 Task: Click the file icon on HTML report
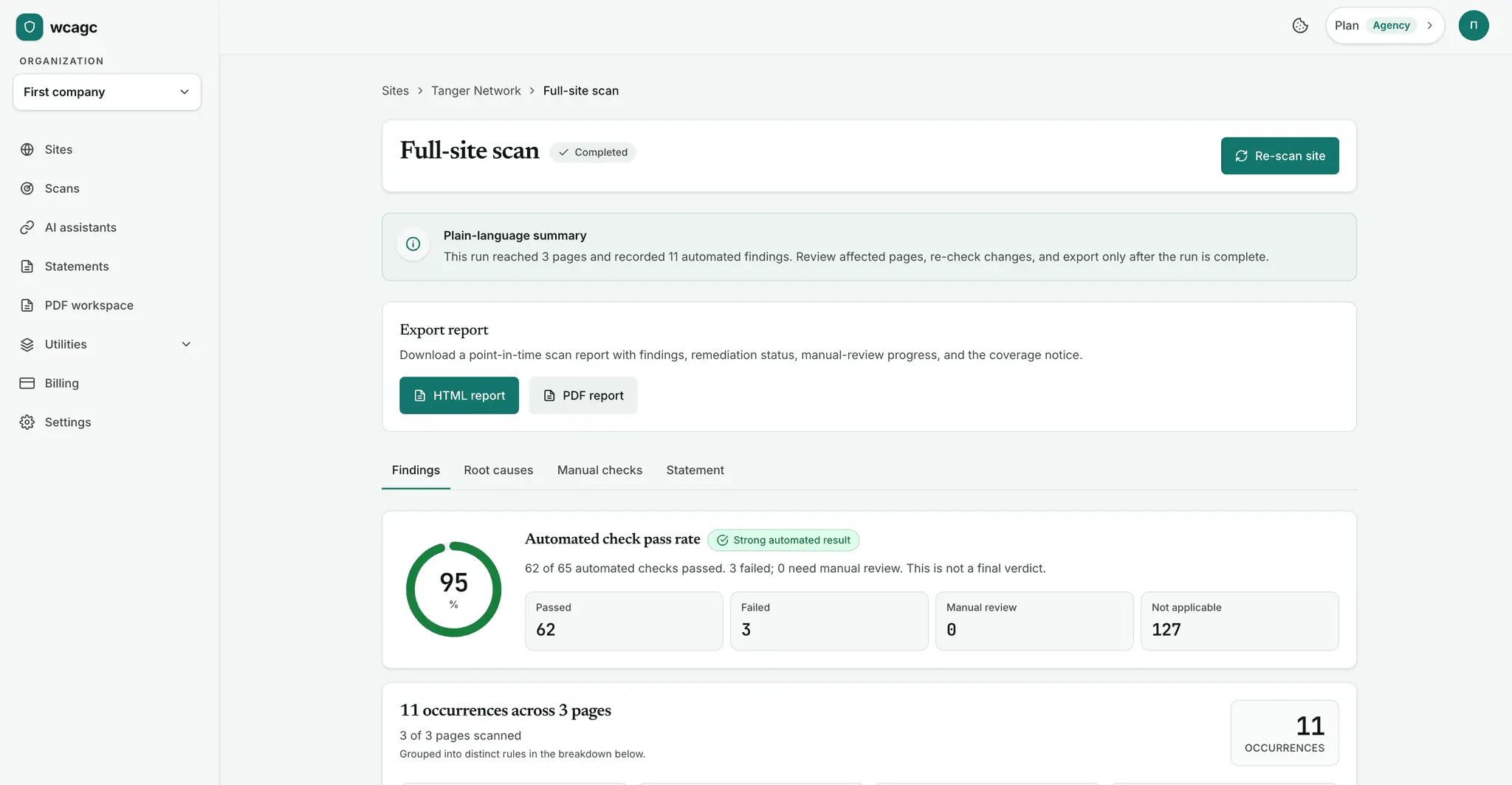(x=420, y=396)
